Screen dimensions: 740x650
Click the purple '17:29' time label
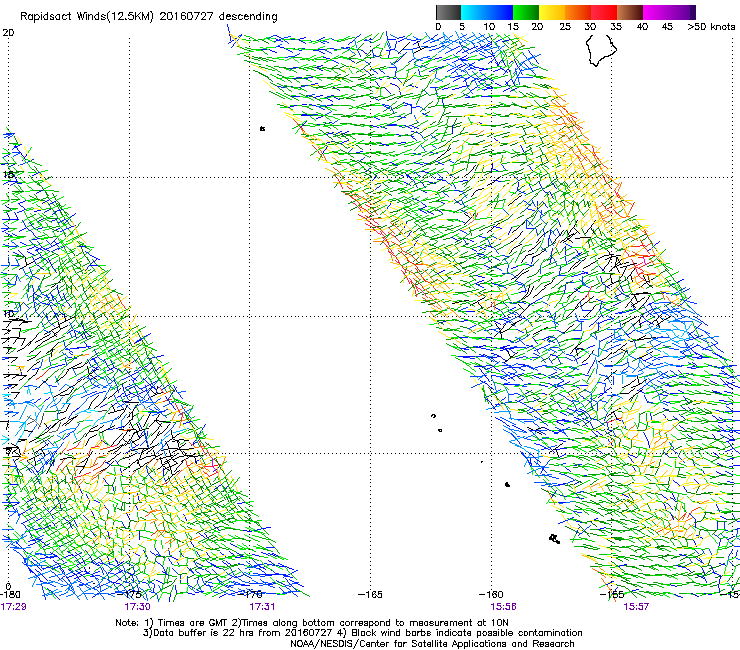(13, 607)
